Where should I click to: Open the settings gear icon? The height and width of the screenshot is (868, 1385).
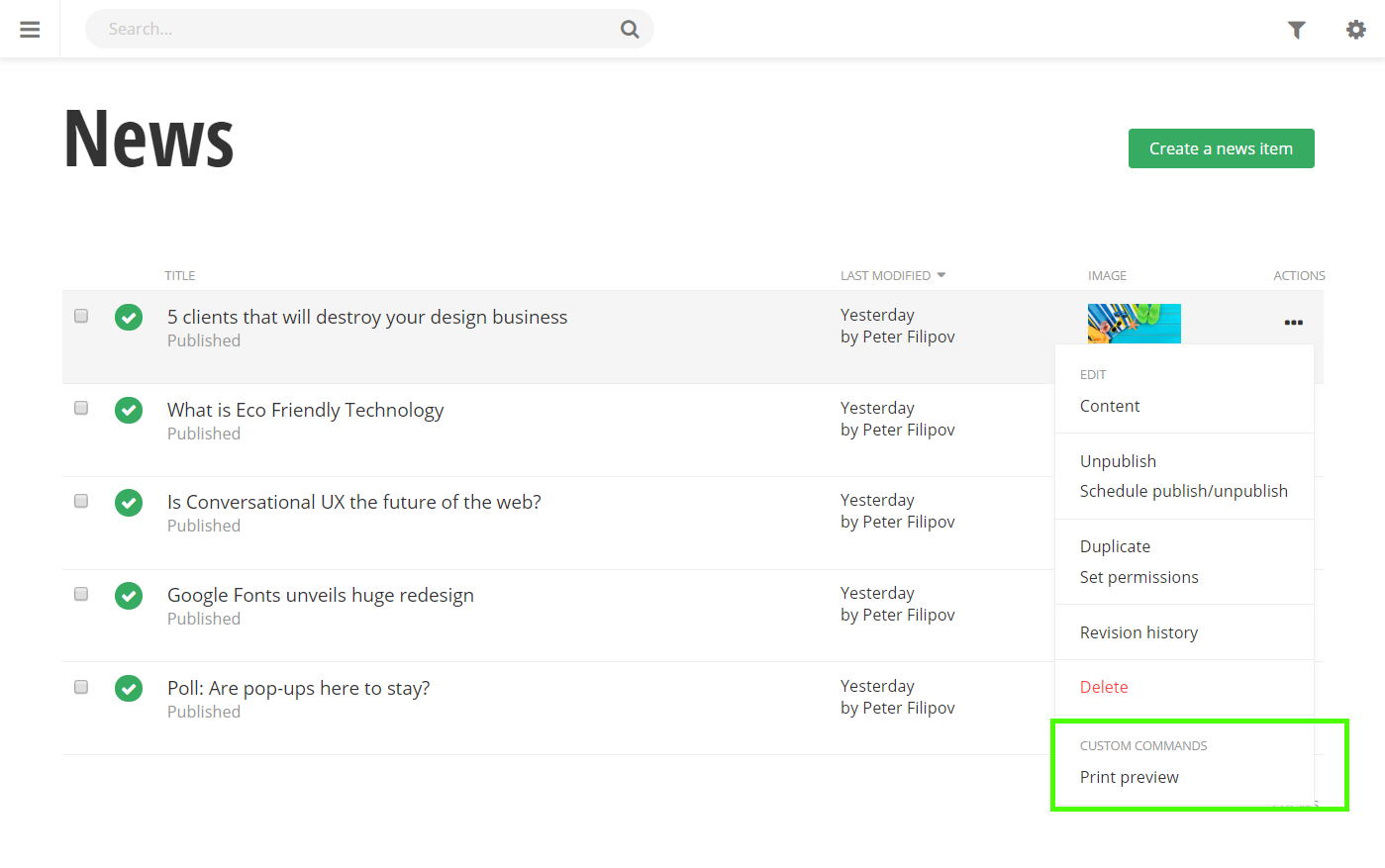(x=1355, y=30)
